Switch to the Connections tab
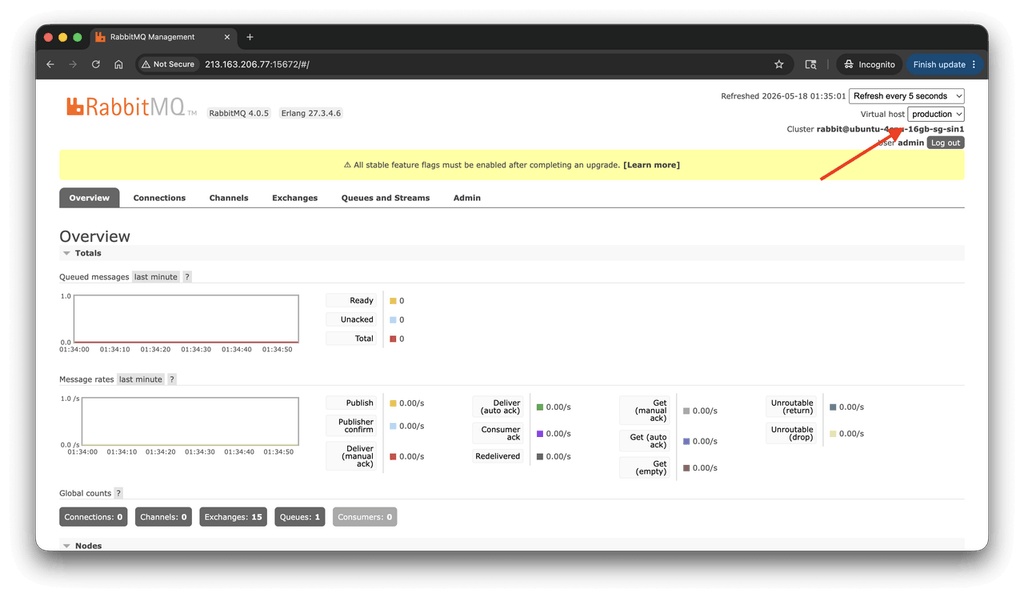Viewport: 1024px width, 598px height. coord(159,198)
